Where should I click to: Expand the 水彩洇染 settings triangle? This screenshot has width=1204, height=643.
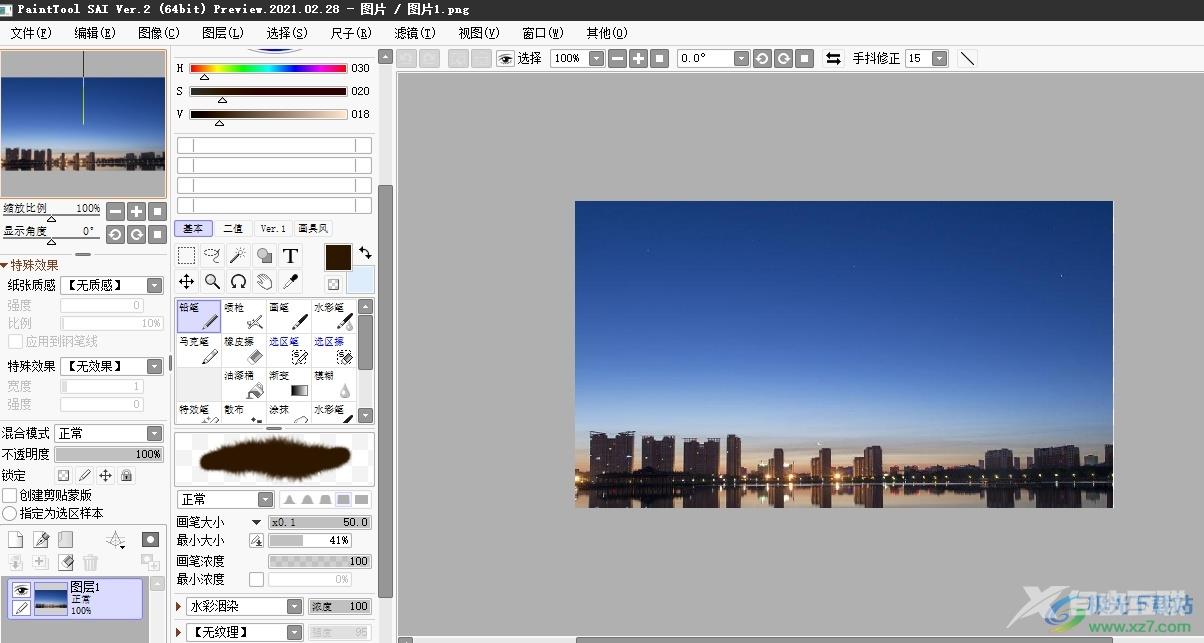point(180,606)
